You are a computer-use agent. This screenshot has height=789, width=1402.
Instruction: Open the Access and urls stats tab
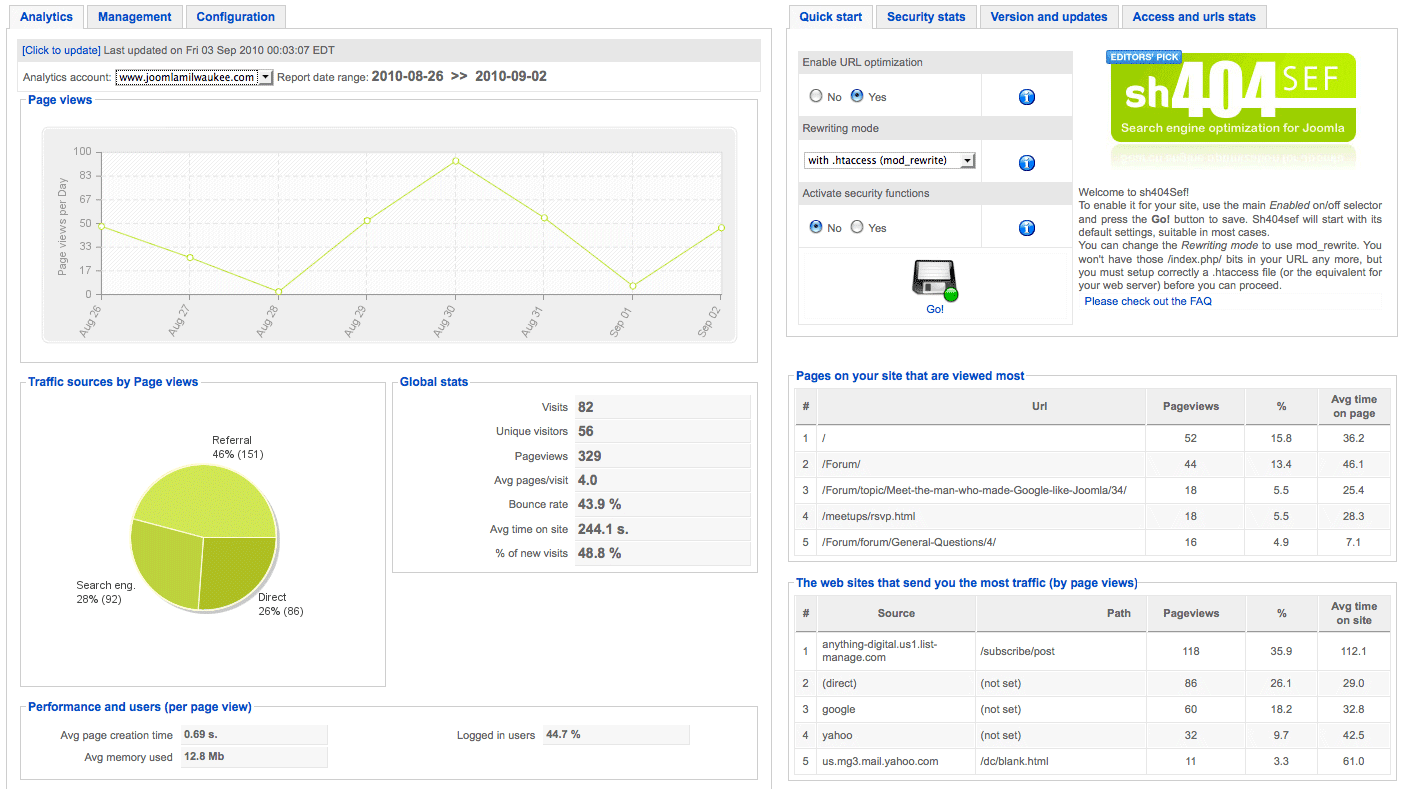coord(1194,16)
